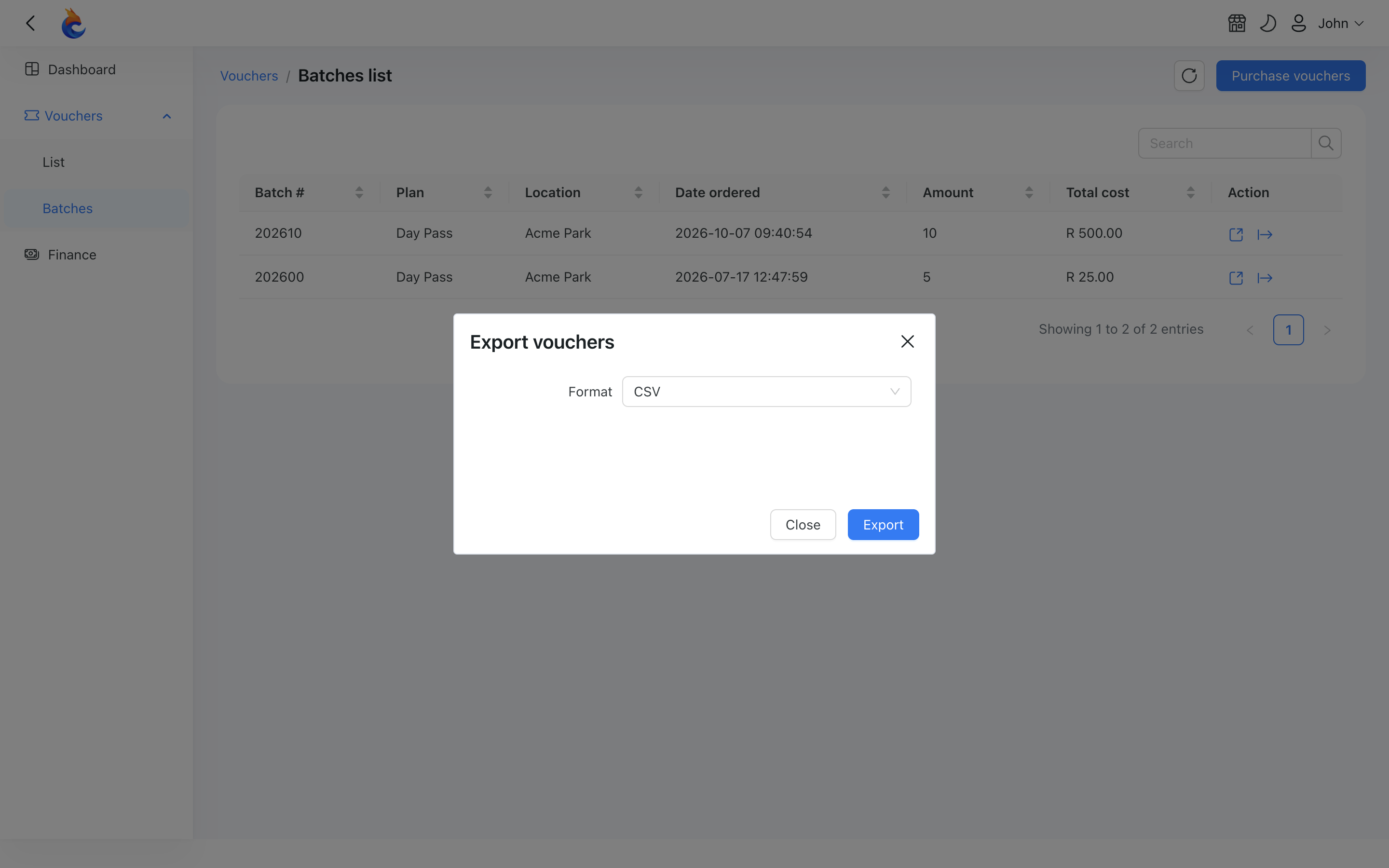Go to next page arrow
The width and height of the screenshot is (1389, 868).
coord(1327,330)
